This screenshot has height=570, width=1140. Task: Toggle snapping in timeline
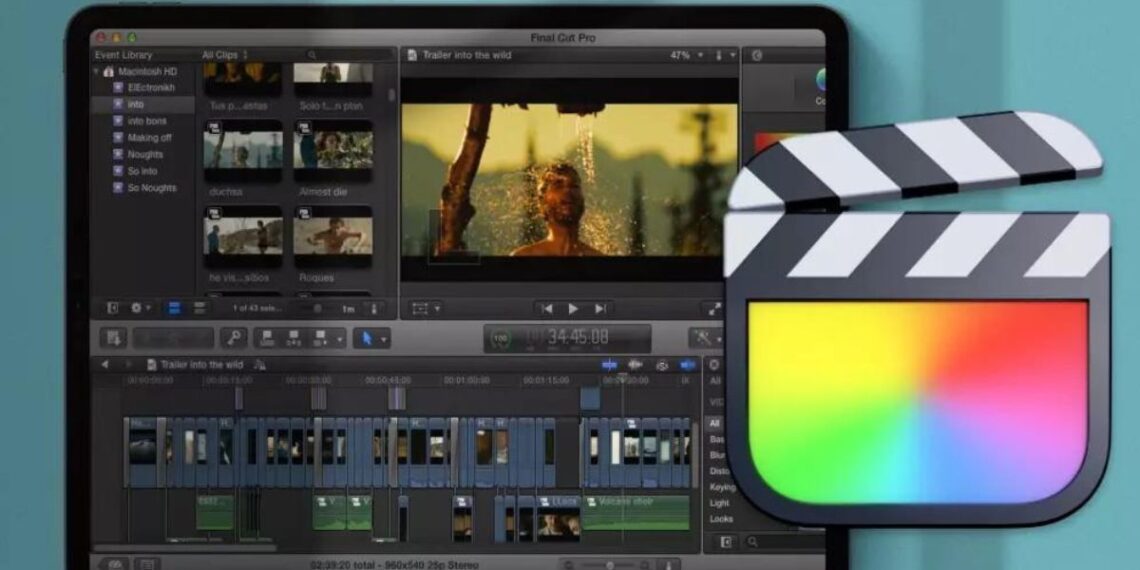pyautogui.click(x=687, y=365)
